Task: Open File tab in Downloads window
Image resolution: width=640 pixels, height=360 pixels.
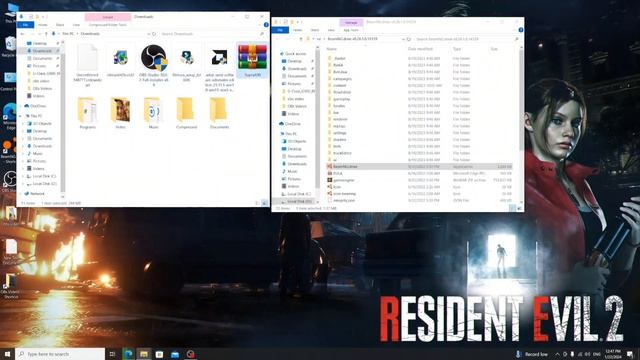Action: (25, 25)
